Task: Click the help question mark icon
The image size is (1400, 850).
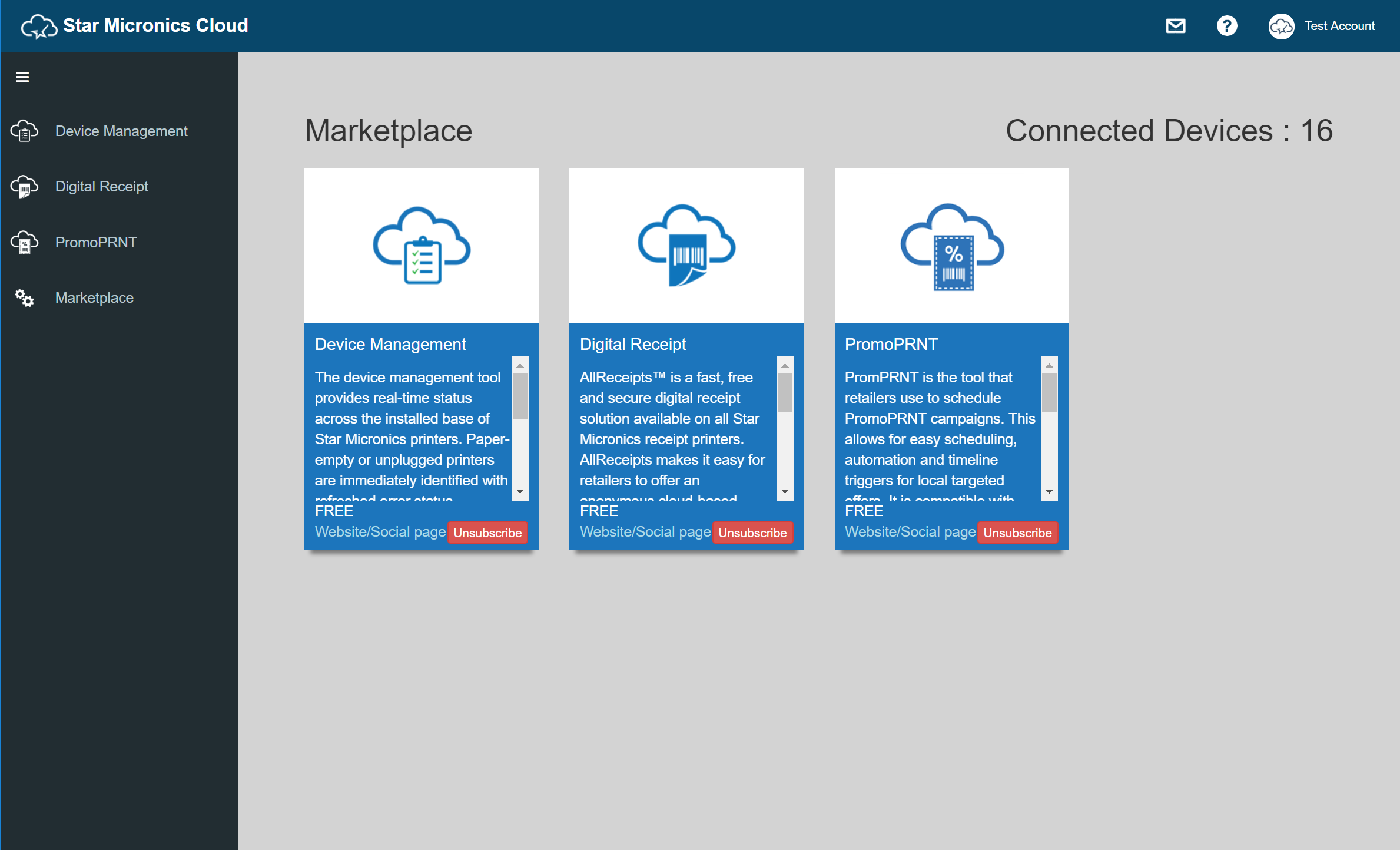Action: pos(1226,26)
